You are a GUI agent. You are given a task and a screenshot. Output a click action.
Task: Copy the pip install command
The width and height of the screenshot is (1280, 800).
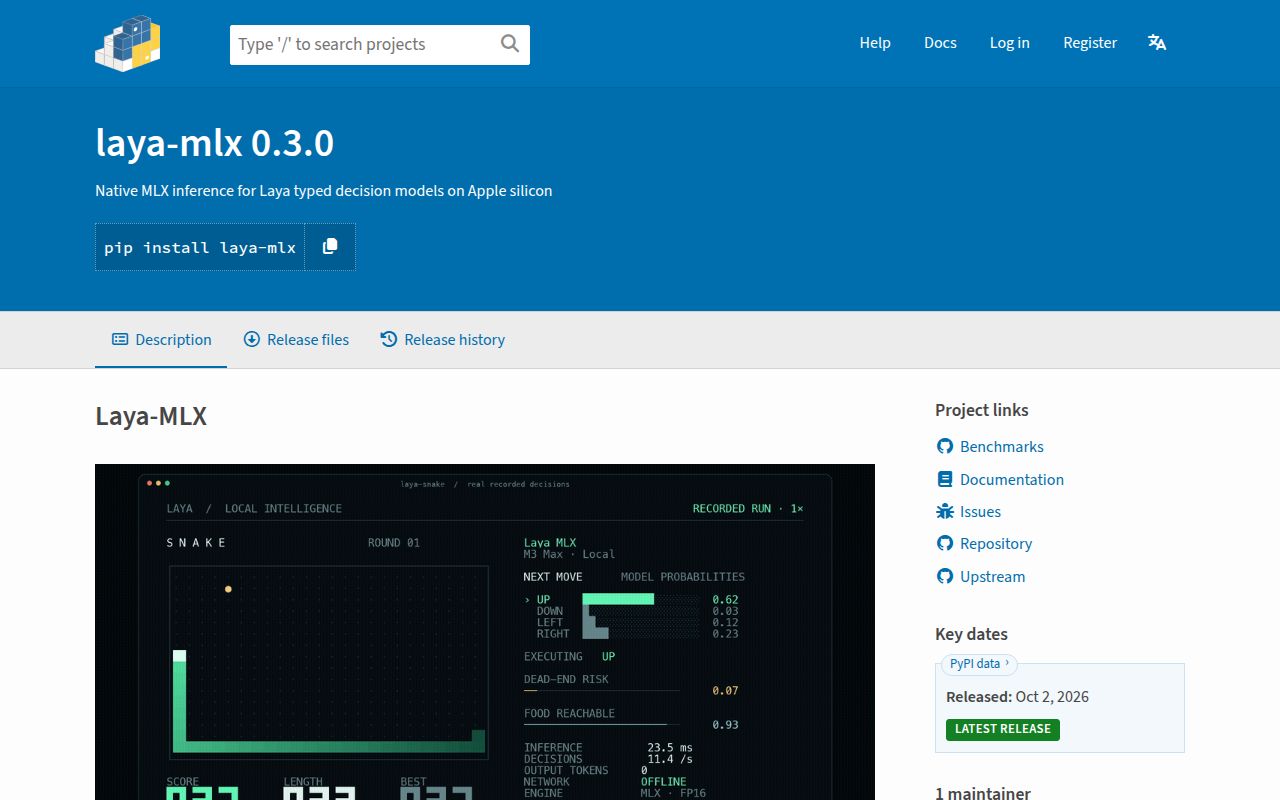(330, 247)
